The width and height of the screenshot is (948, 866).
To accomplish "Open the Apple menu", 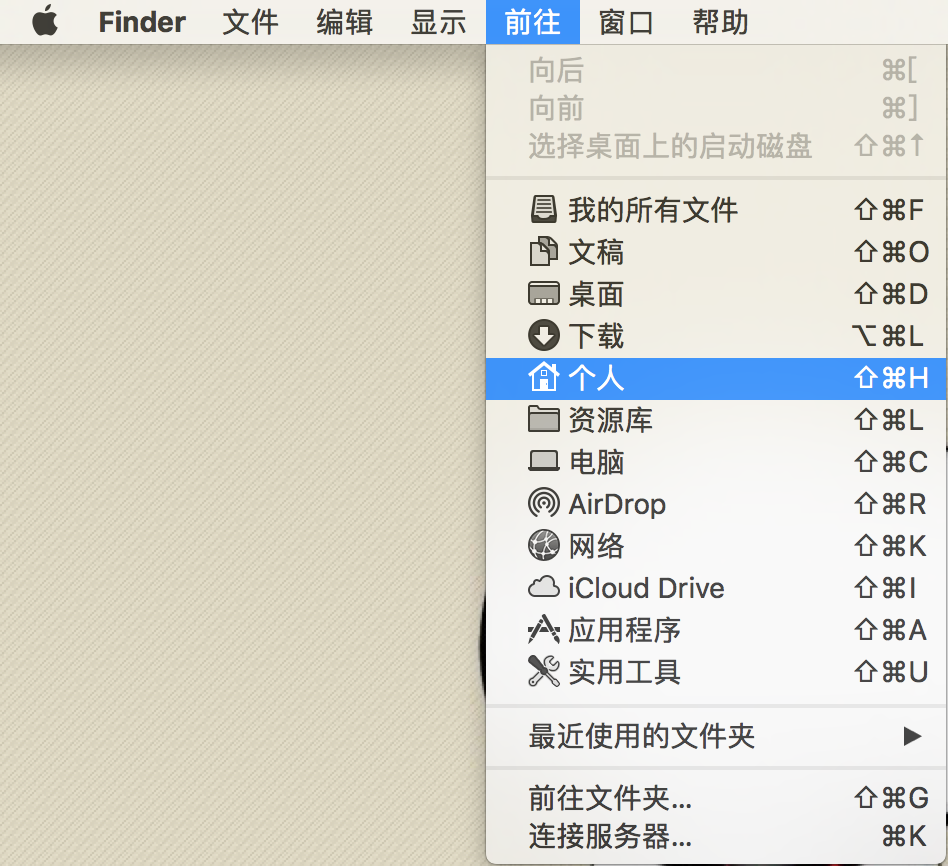I will coord(45,21).
